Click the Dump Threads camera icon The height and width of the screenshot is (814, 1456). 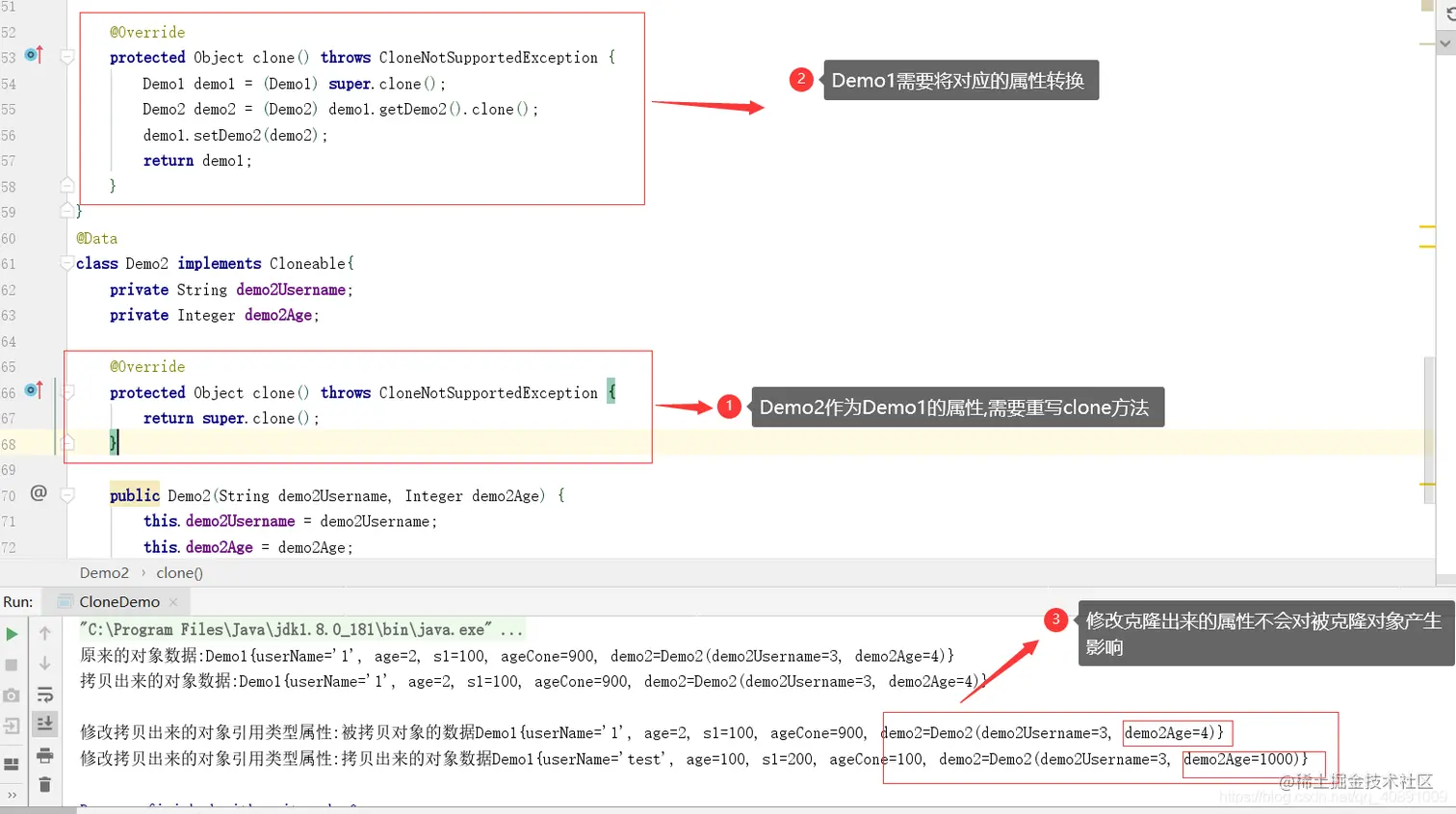[12, 696]
